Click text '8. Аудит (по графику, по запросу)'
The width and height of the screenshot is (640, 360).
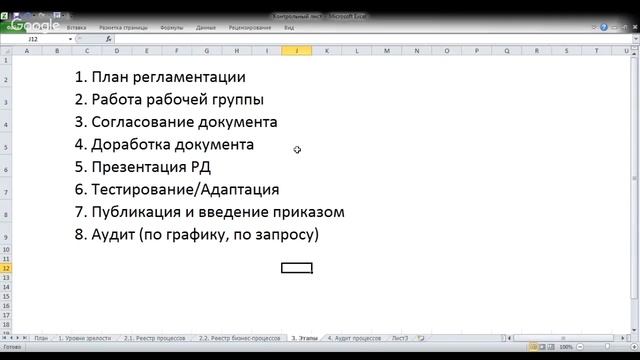pos(197,234)
